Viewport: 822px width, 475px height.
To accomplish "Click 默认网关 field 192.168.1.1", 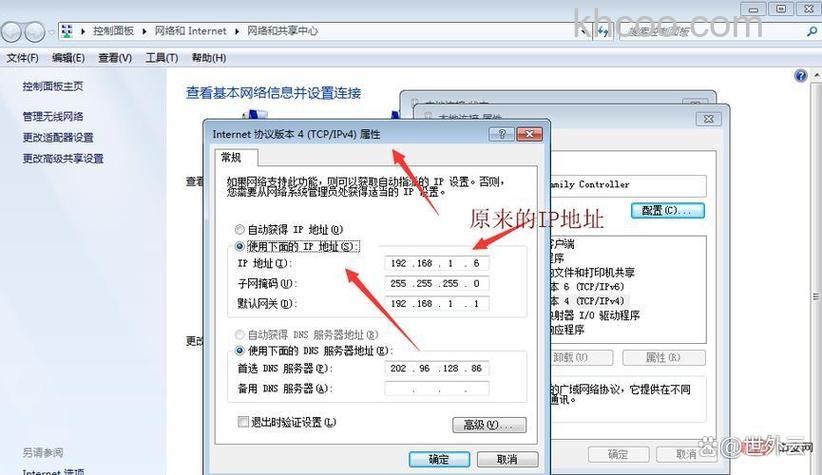I will [x=437, y=304].
